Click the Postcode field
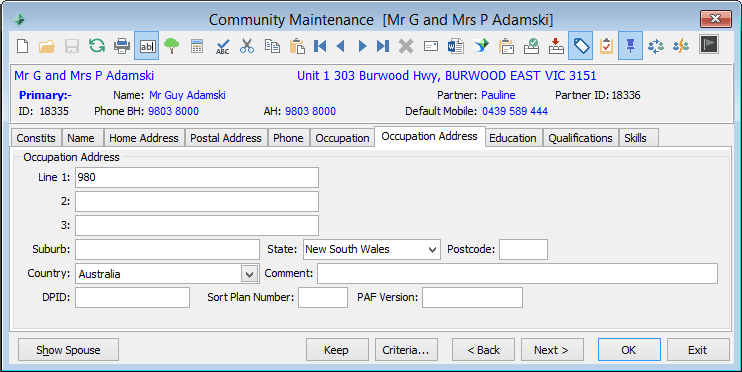 (523, 249)
